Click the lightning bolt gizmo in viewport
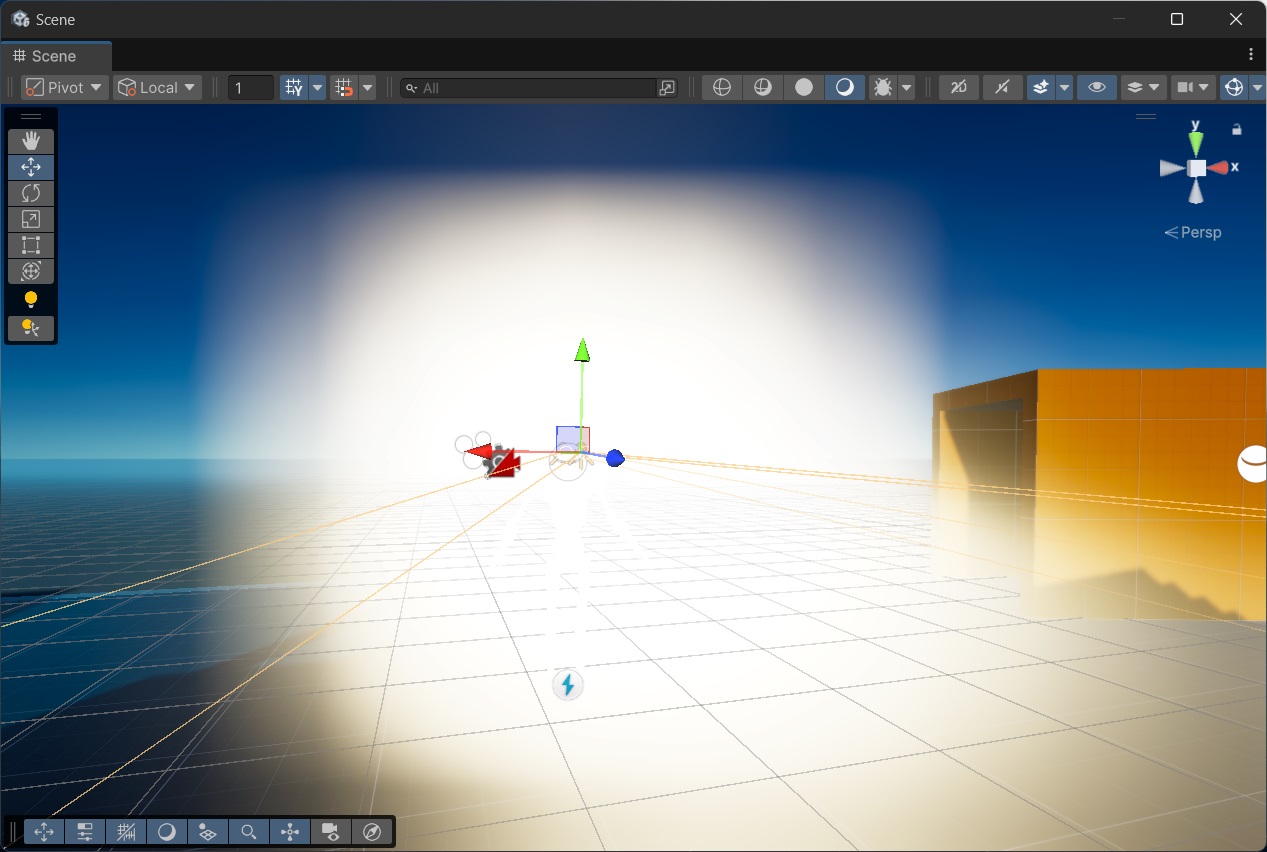Image resolution: width=1267 pixels, height=852 pixels. [567, 684]
